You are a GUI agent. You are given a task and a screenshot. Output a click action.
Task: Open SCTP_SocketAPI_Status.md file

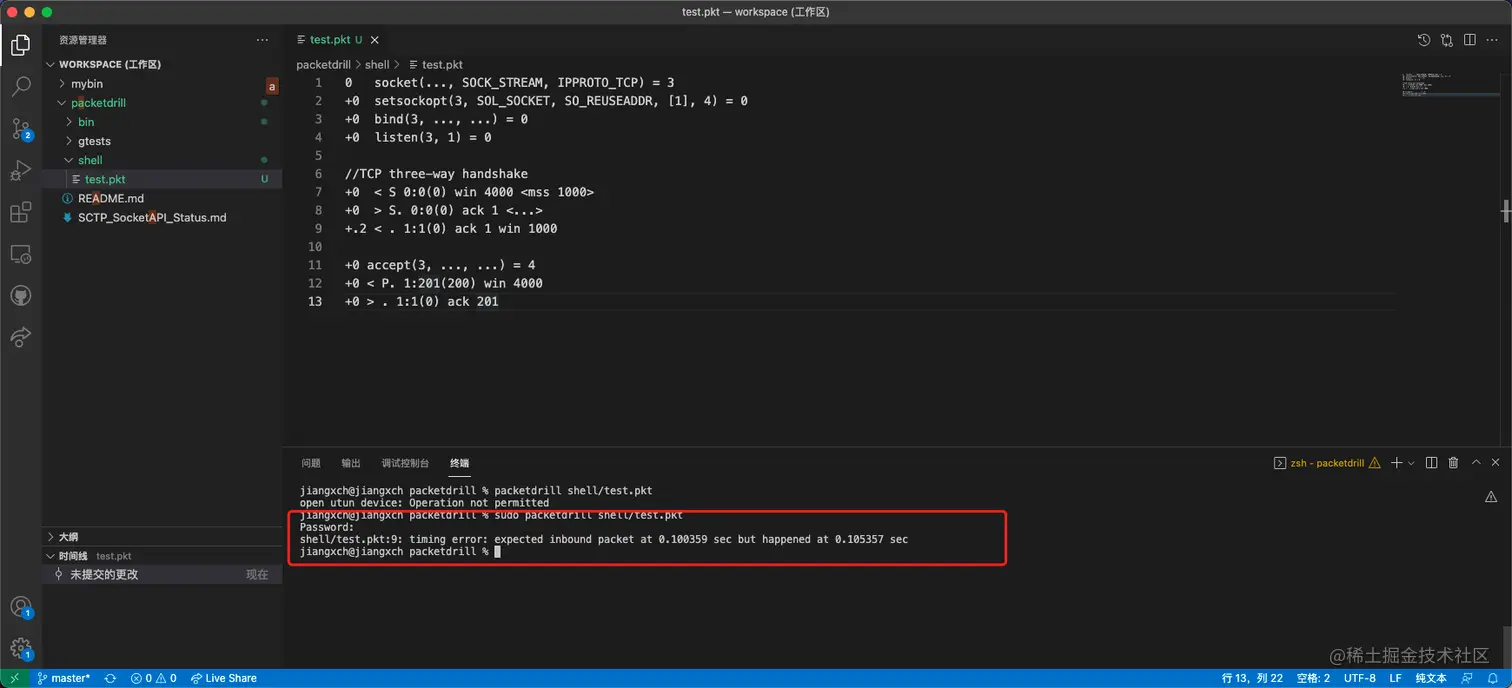point(161,217)
